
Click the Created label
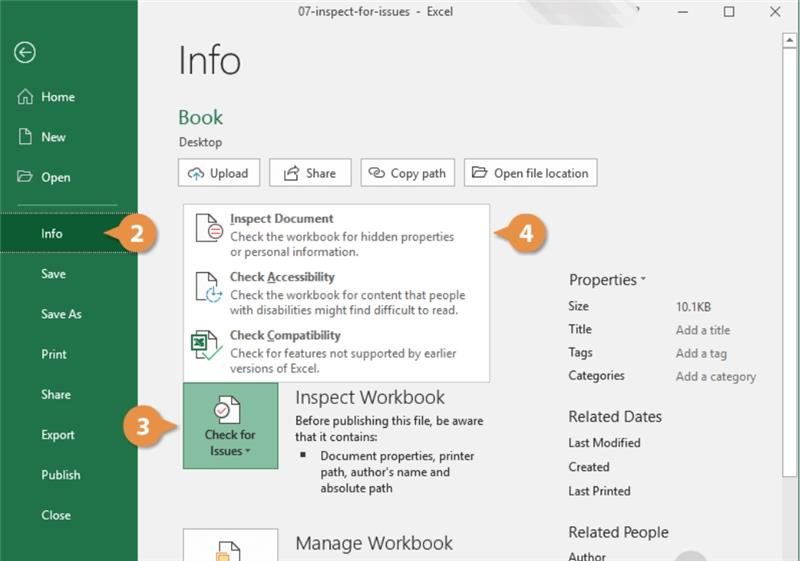point(589,467)
